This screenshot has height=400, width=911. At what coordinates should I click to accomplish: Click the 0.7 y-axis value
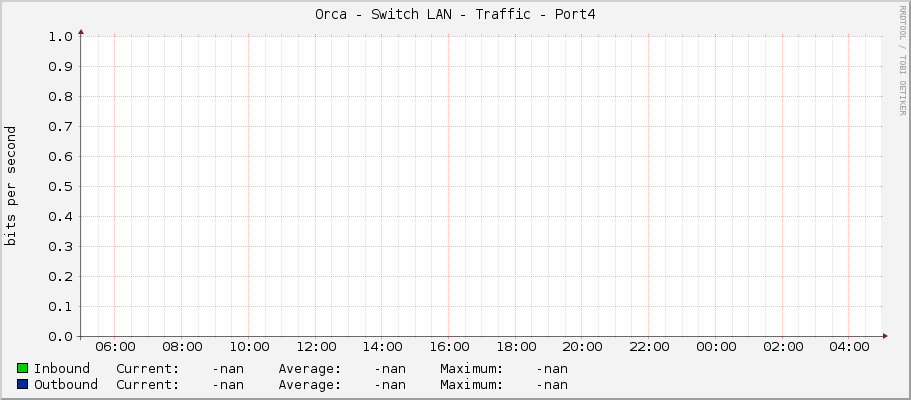60,127
